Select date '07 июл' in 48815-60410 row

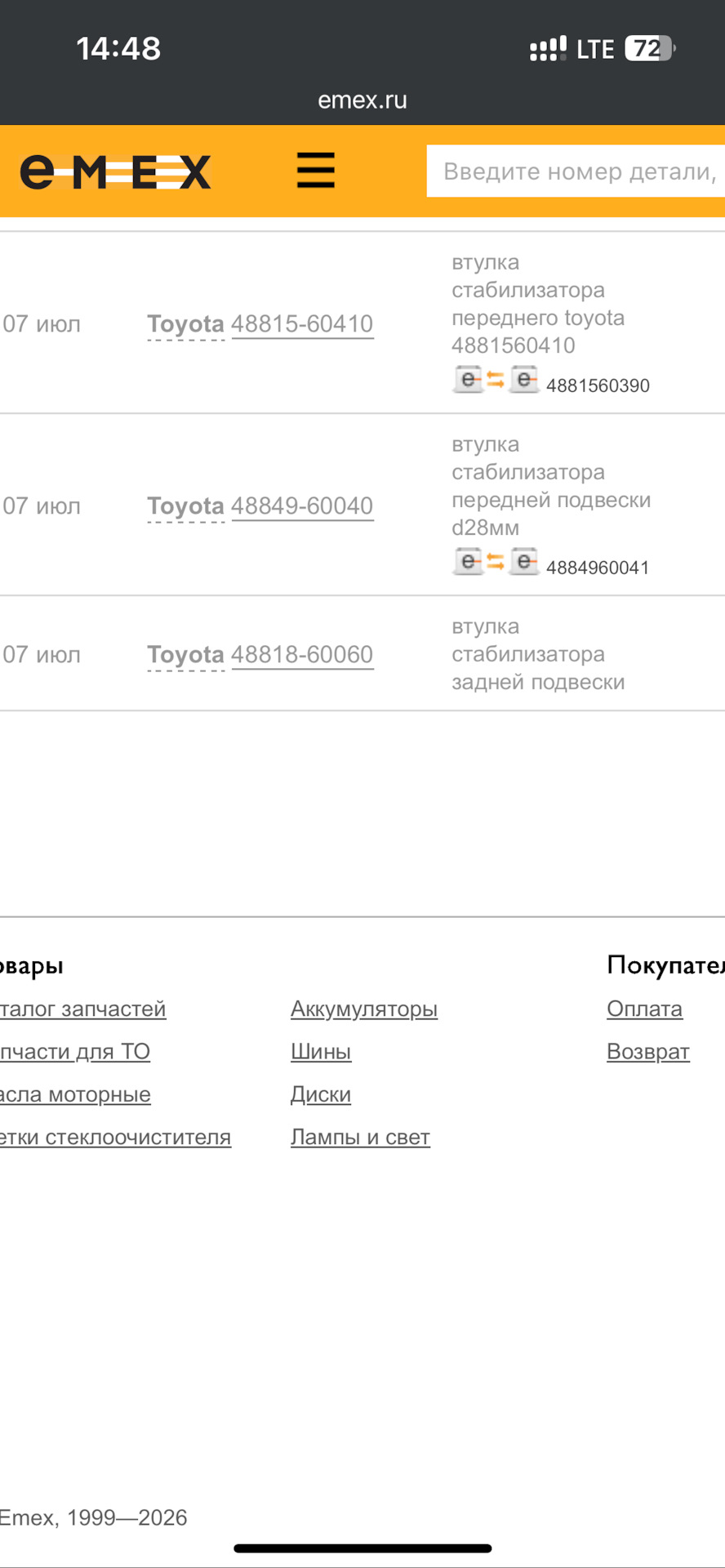(42, 324)
